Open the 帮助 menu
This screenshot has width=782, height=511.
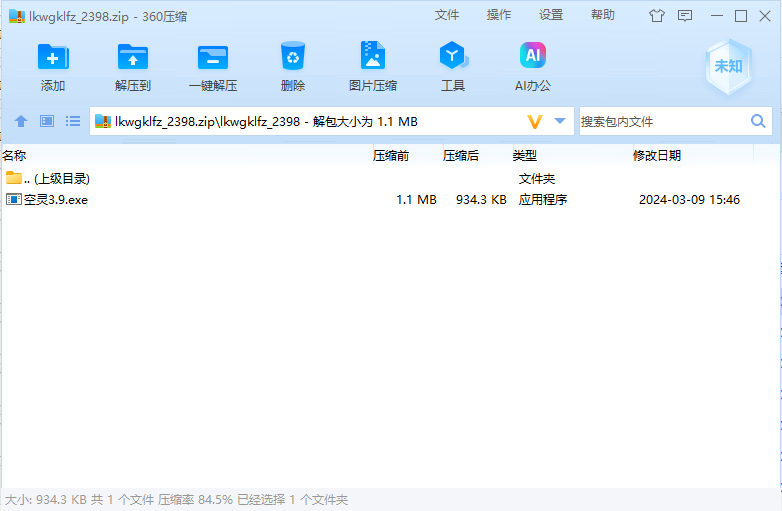603,15
